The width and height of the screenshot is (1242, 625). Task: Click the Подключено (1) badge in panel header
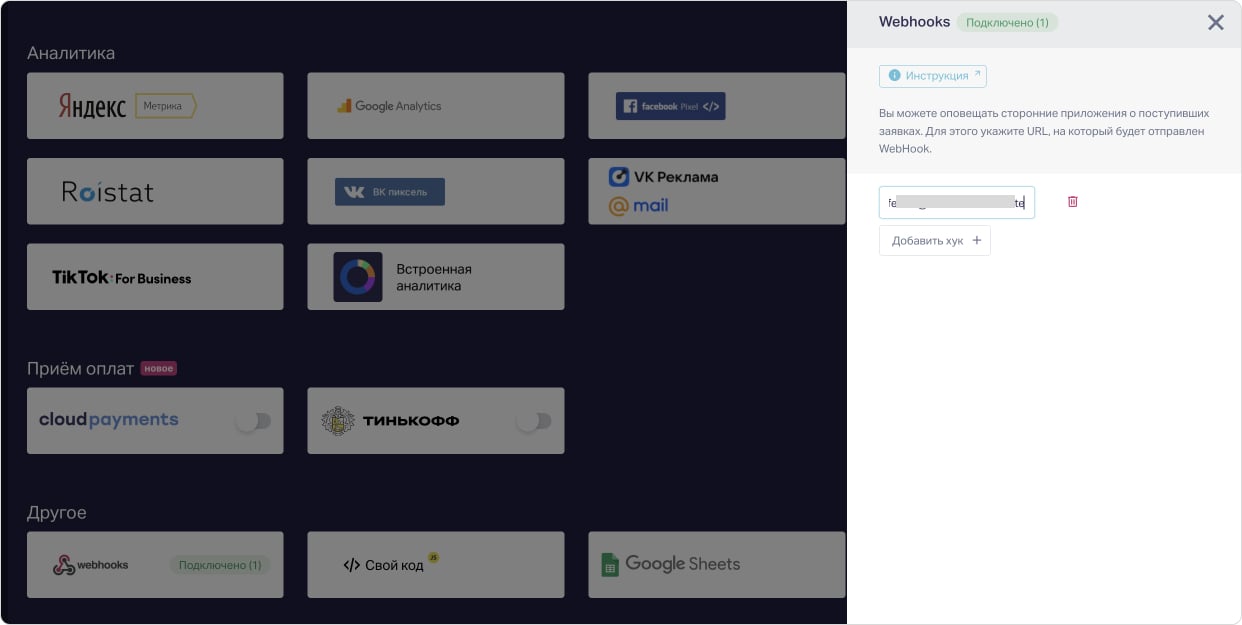(1007, 22)
